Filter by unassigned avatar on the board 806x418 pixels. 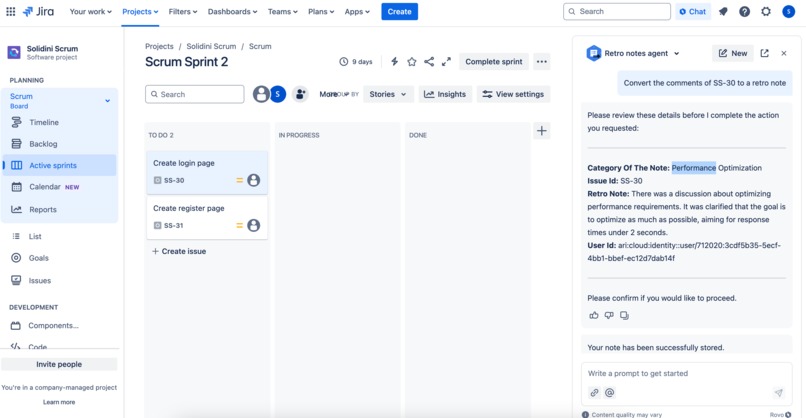[261, 94]
